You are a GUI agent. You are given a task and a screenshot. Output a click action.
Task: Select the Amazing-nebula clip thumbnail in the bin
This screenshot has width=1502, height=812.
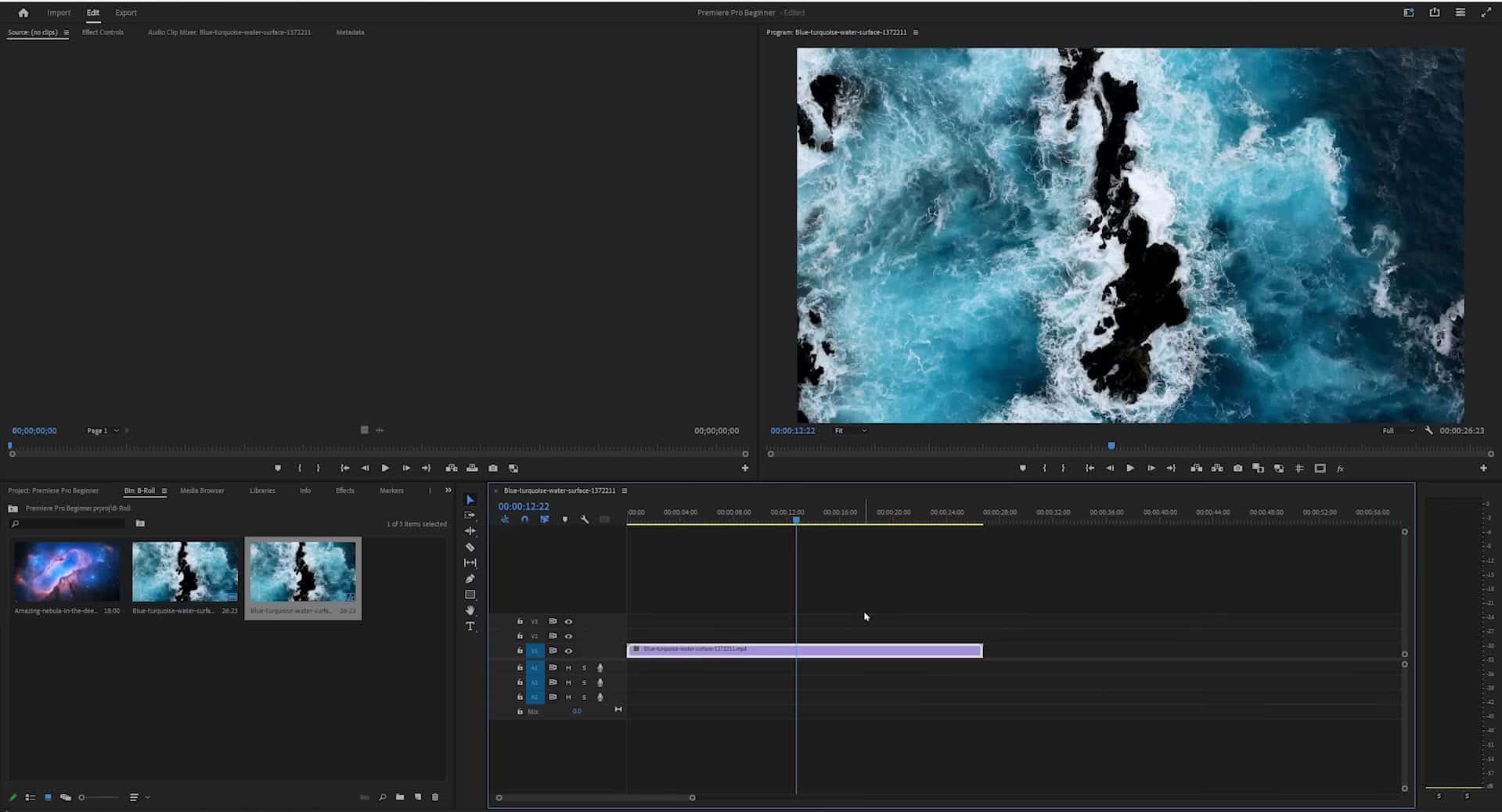[x=67, y=572]
